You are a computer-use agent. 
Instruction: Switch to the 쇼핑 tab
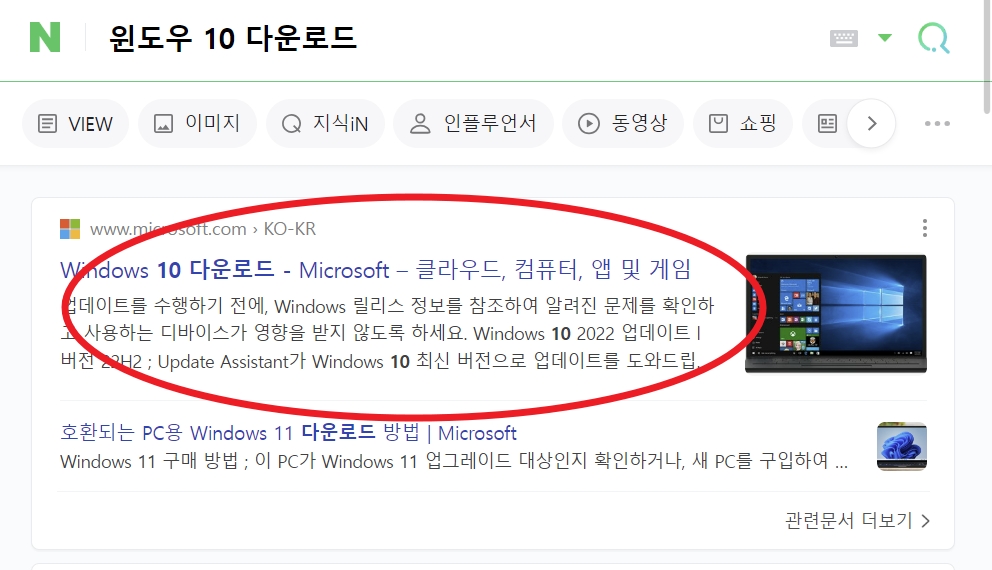tap(743, 123)
